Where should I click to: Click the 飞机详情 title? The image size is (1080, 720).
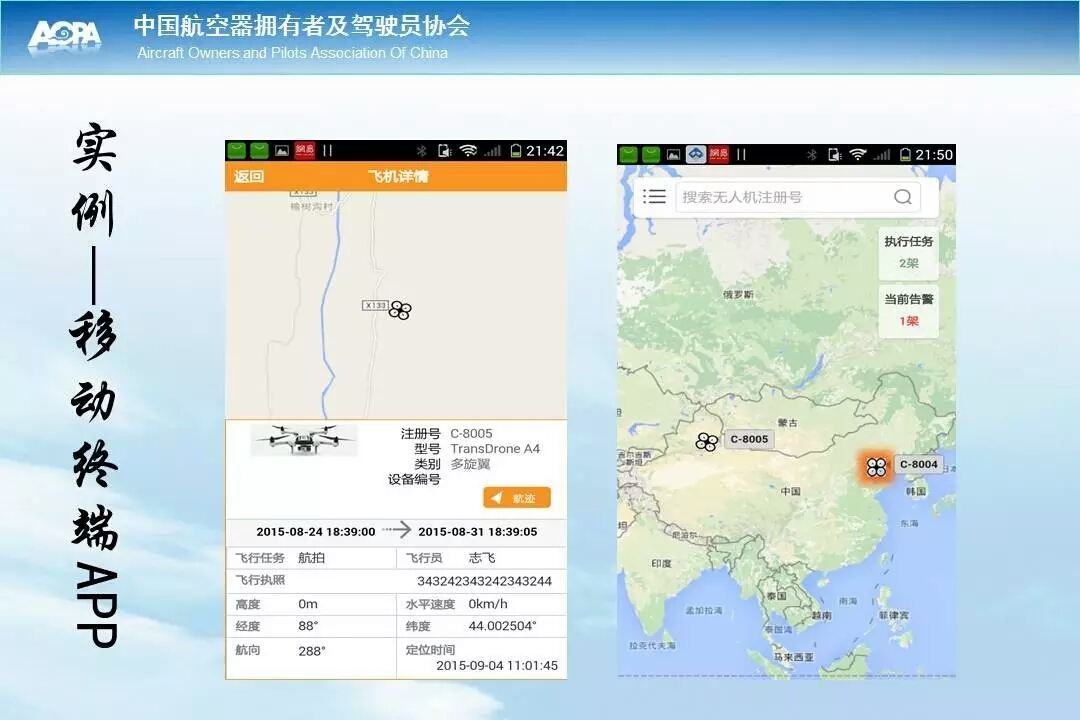click(397, 176)
